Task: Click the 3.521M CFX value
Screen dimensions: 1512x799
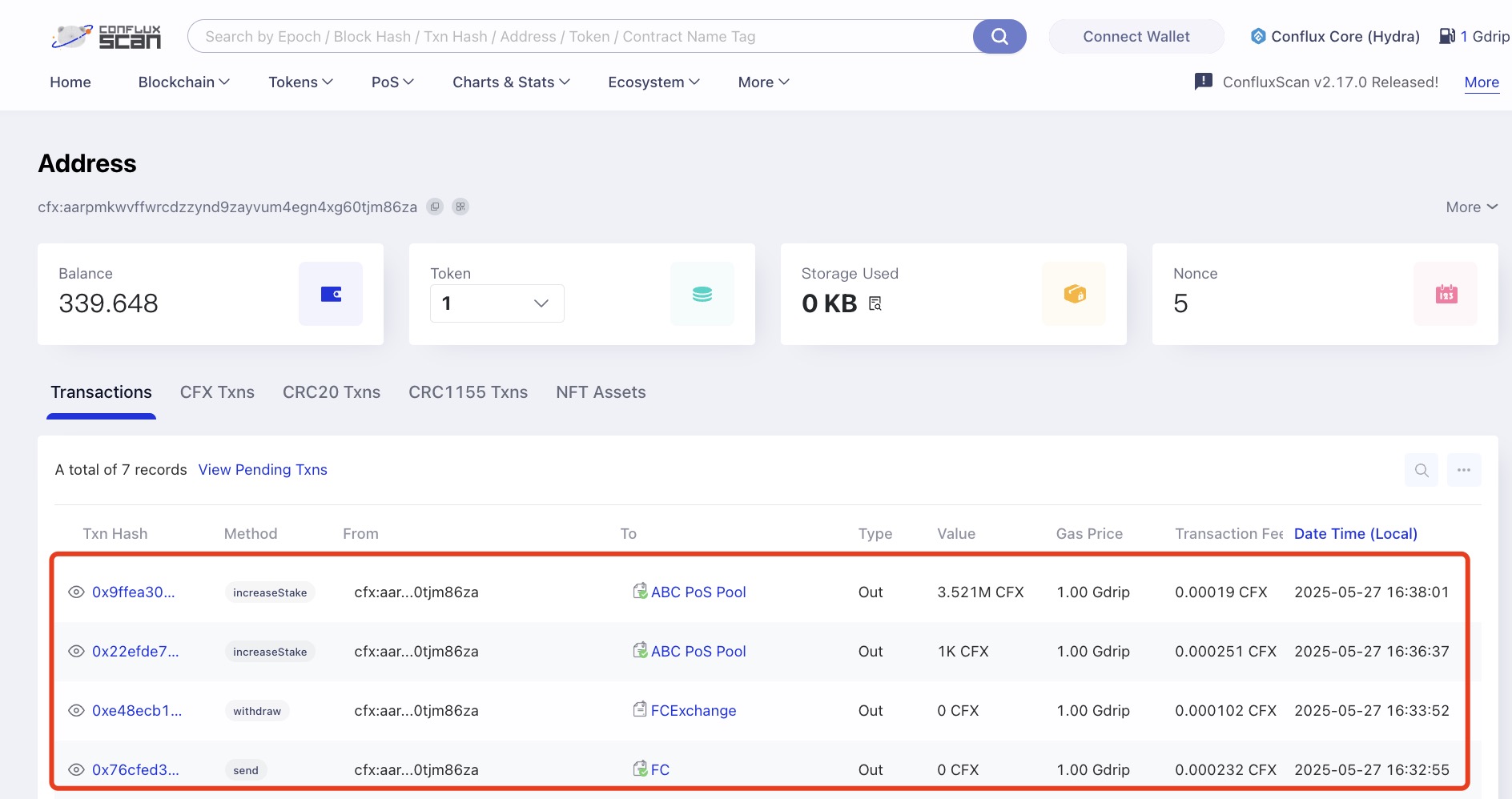Action: pos(980,592)
